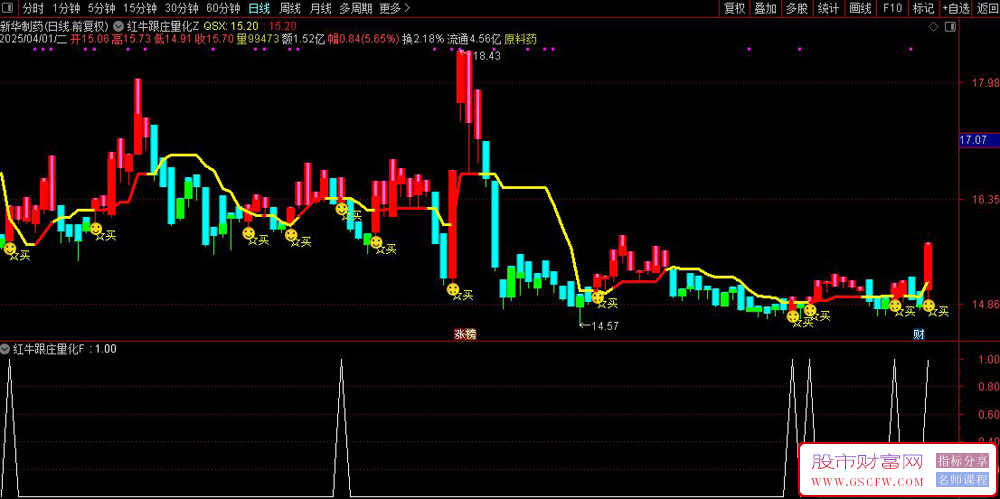Switch to the 60分钟 period tab

point(223,8)
